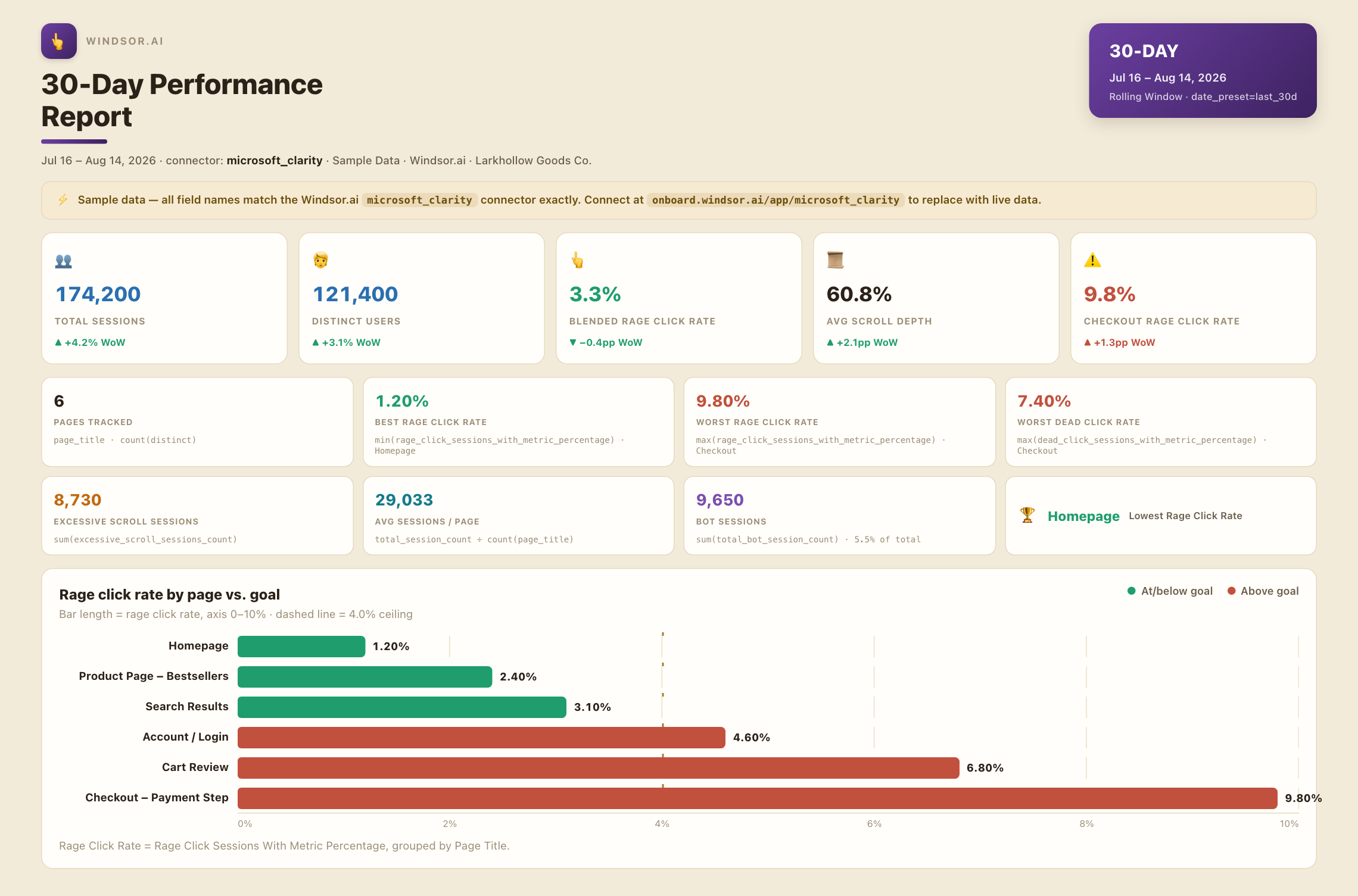The width and height of the screenshot is (1358, 896).
Task: Click the 29,033 avg sessions per page value
Action: (x=404, y=500)
